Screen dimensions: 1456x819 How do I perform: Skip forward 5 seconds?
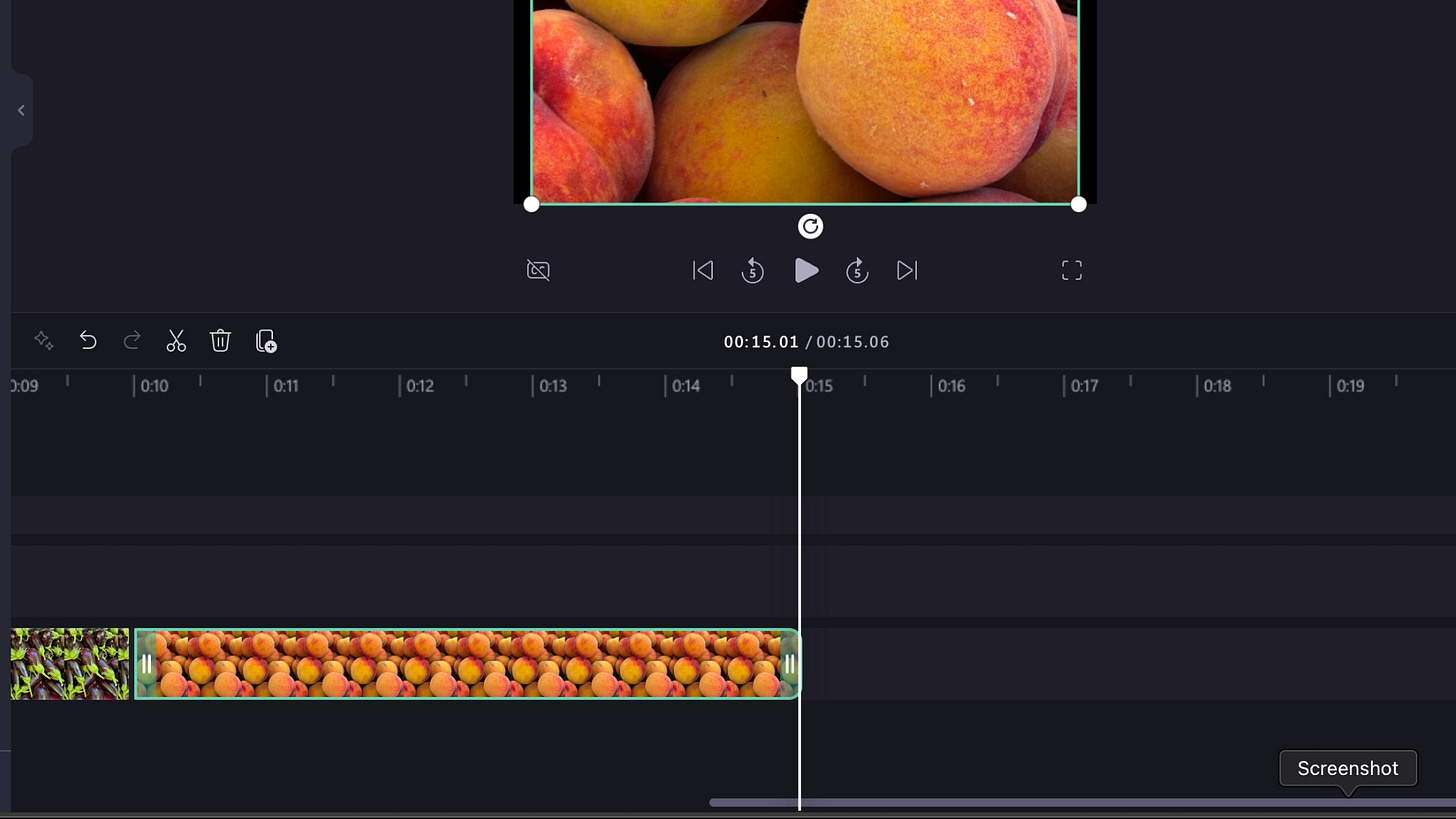[x=857, y=271]
